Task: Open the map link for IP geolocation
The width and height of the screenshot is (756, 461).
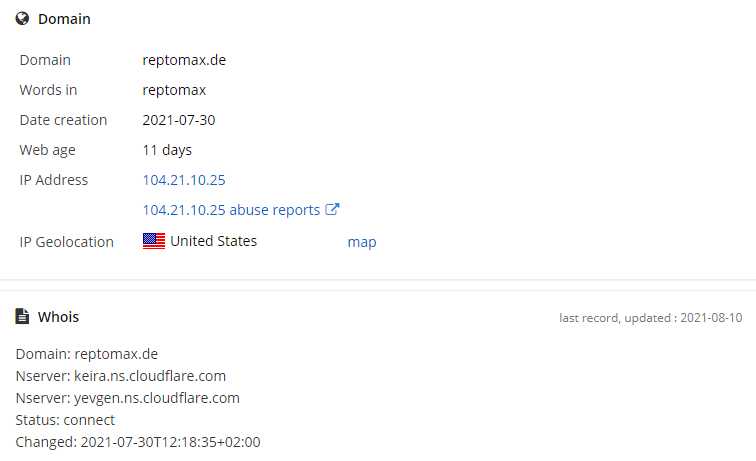Action: 362,242
